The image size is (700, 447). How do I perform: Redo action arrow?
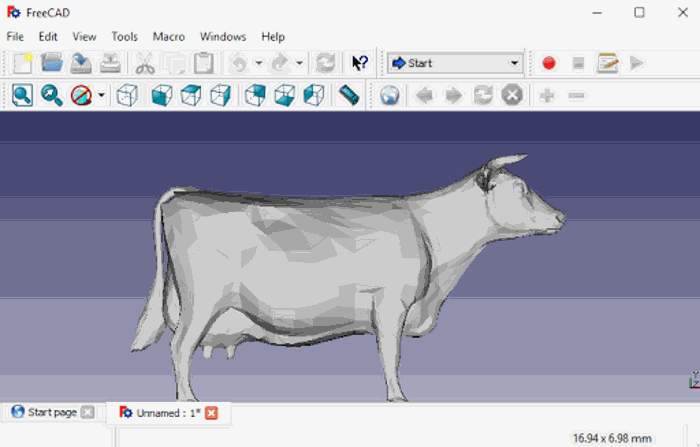pyautogui.click(x=280, y=63)
